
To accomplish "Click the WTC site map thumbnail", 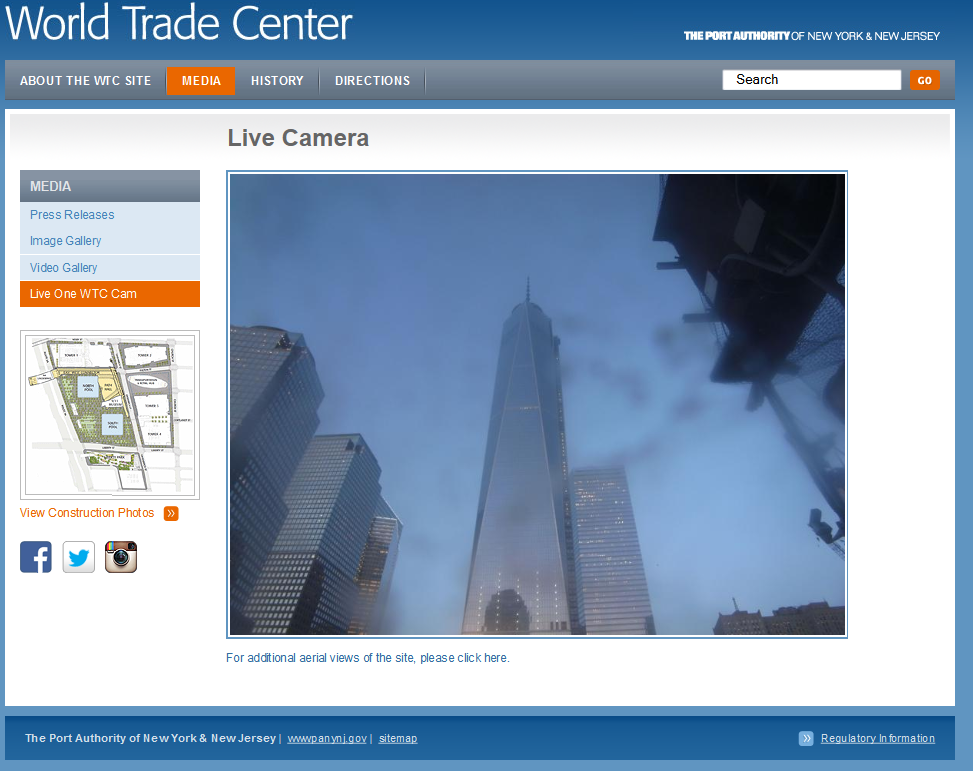I will coord(110,415).
